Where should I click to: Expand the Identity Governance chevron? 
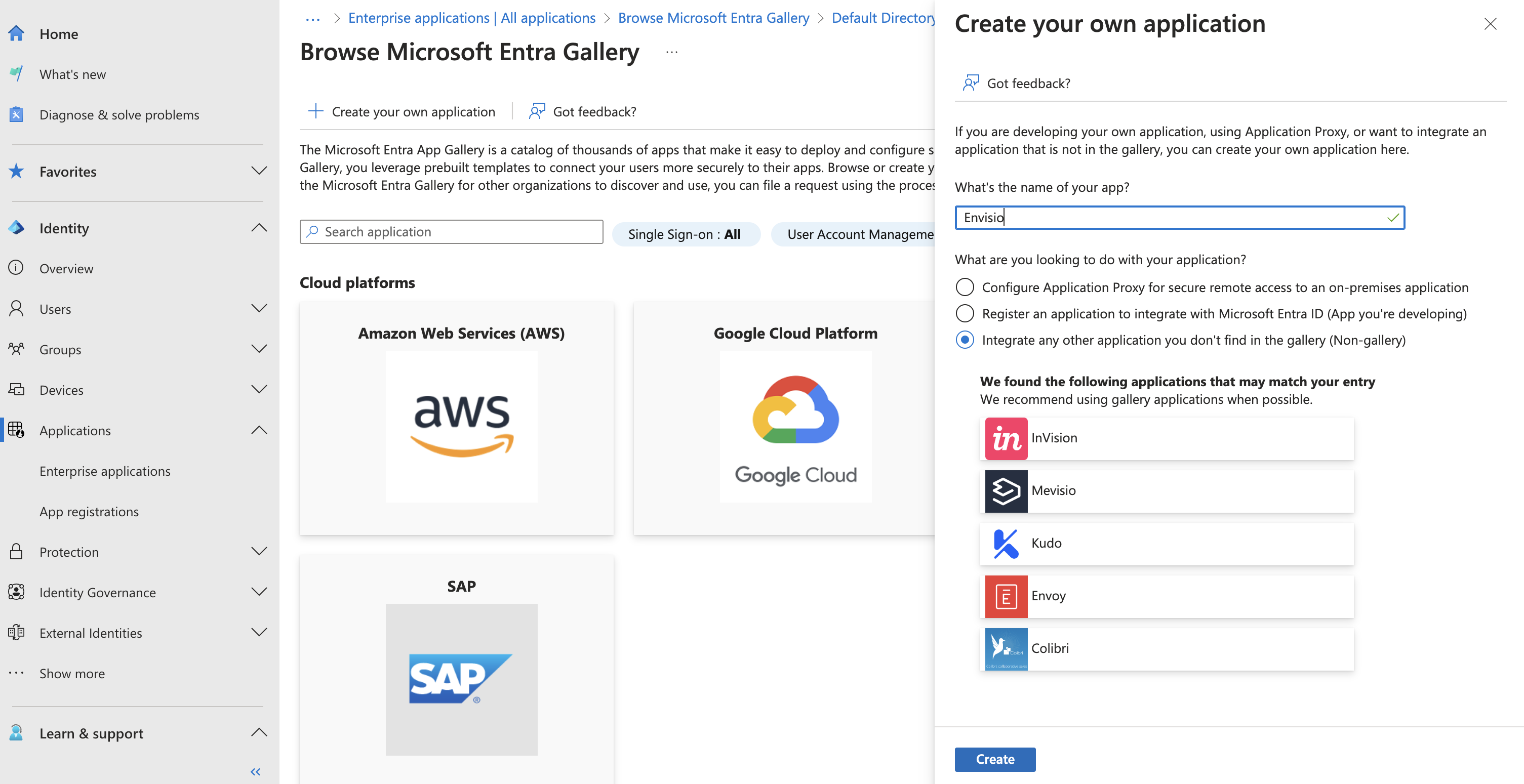click(x=259, y=592)
